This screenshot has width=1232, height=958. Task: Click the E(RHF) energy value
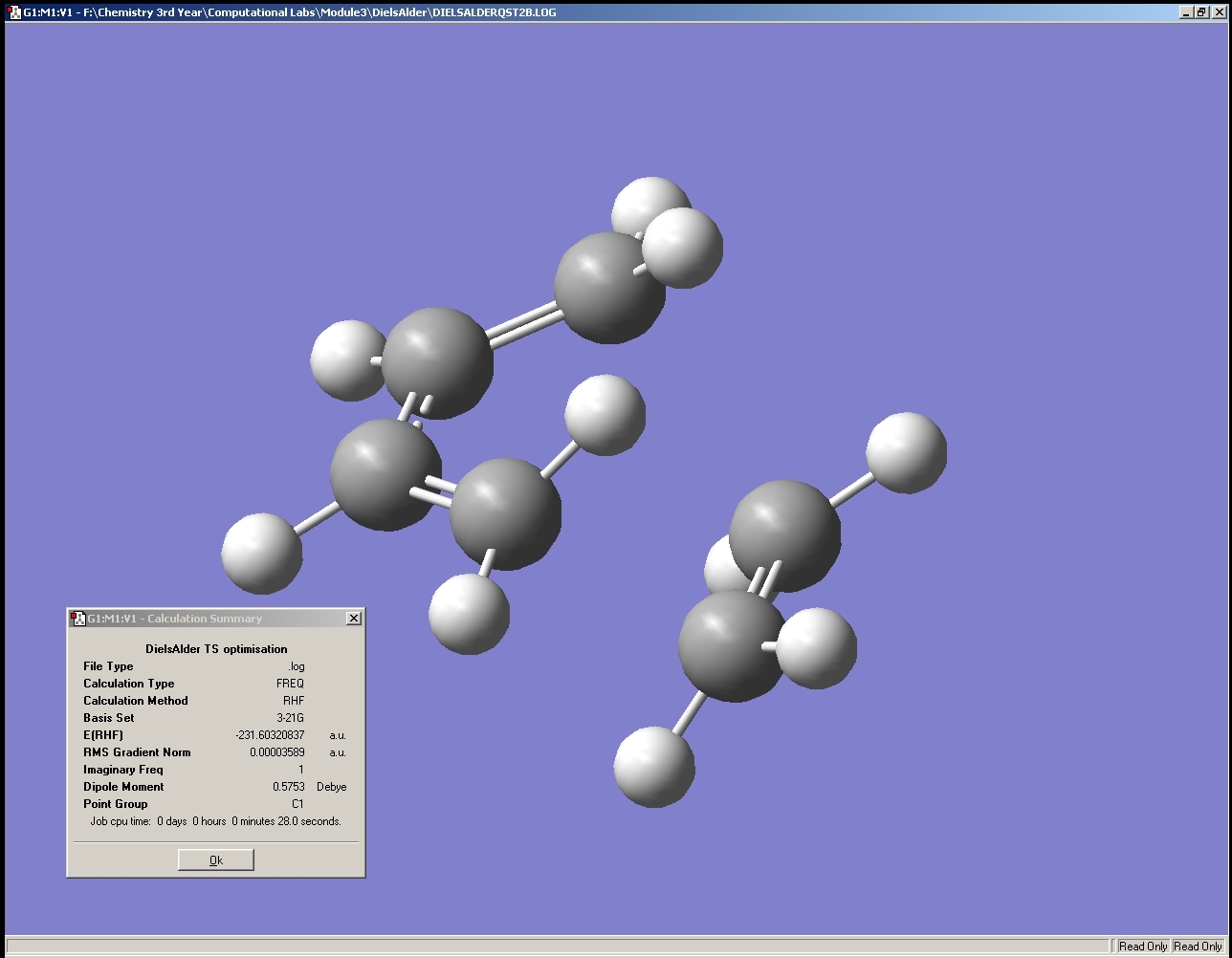tap(270, 735)
